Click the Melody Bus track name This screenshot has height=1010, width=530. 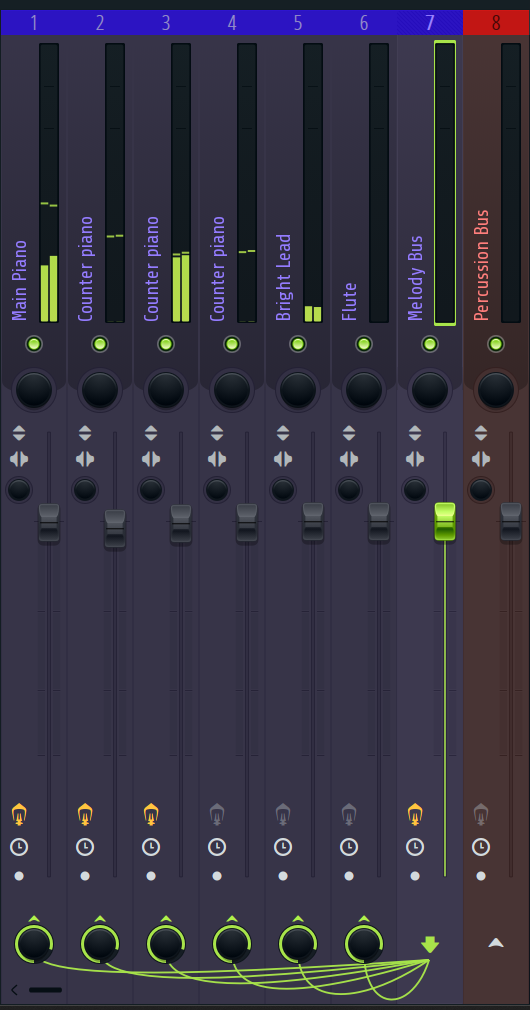click(416, 278)
